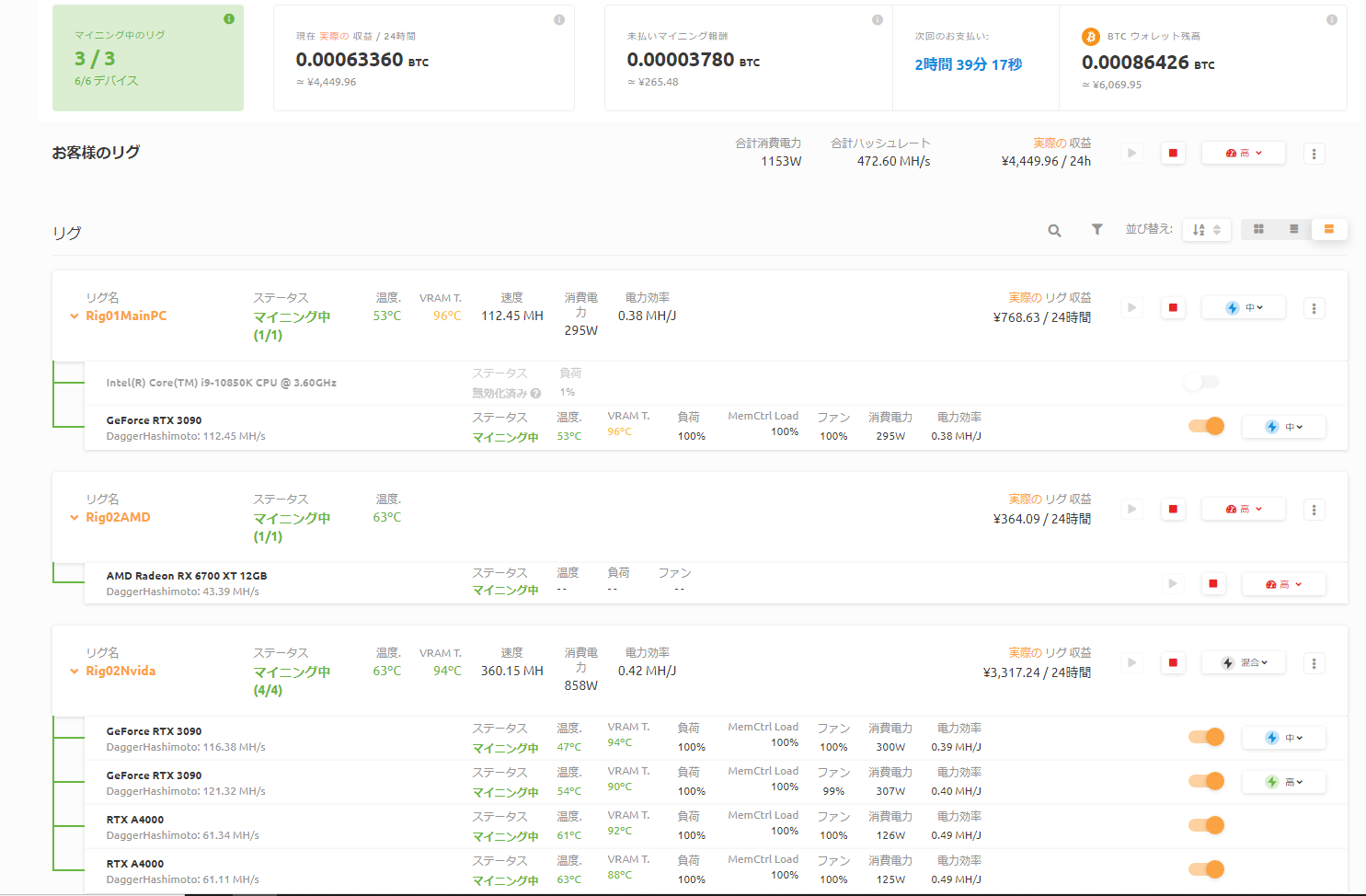Open power mode dropdown for RTX 3090 112.45 MH/s
1366x896 pixels.
(x=1284, y=427)
